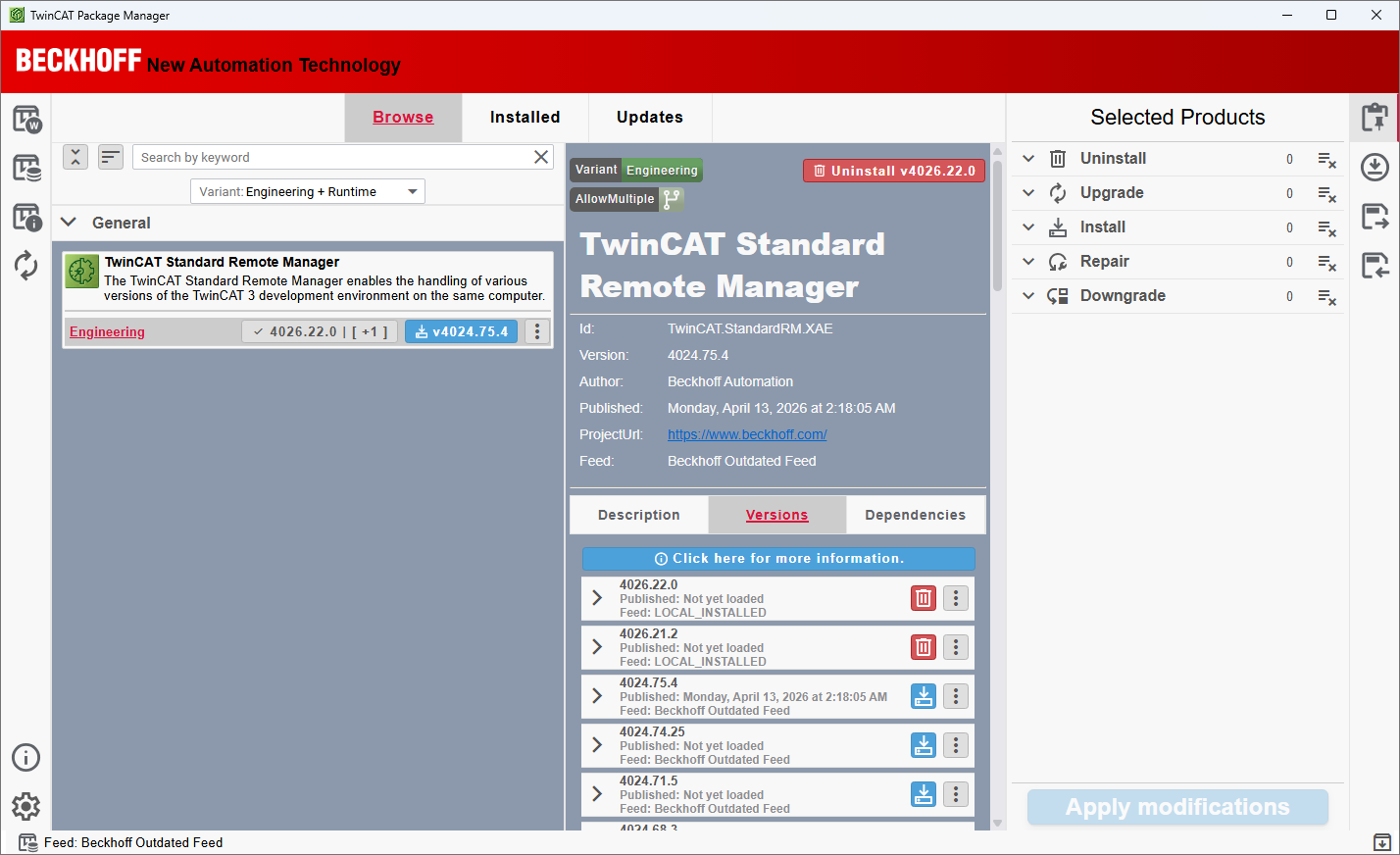The width and height of the screenshot is (1400, 855).
Task: Clear the Upgrade list with its remove icon
Action: click(x=1326, y=194)
